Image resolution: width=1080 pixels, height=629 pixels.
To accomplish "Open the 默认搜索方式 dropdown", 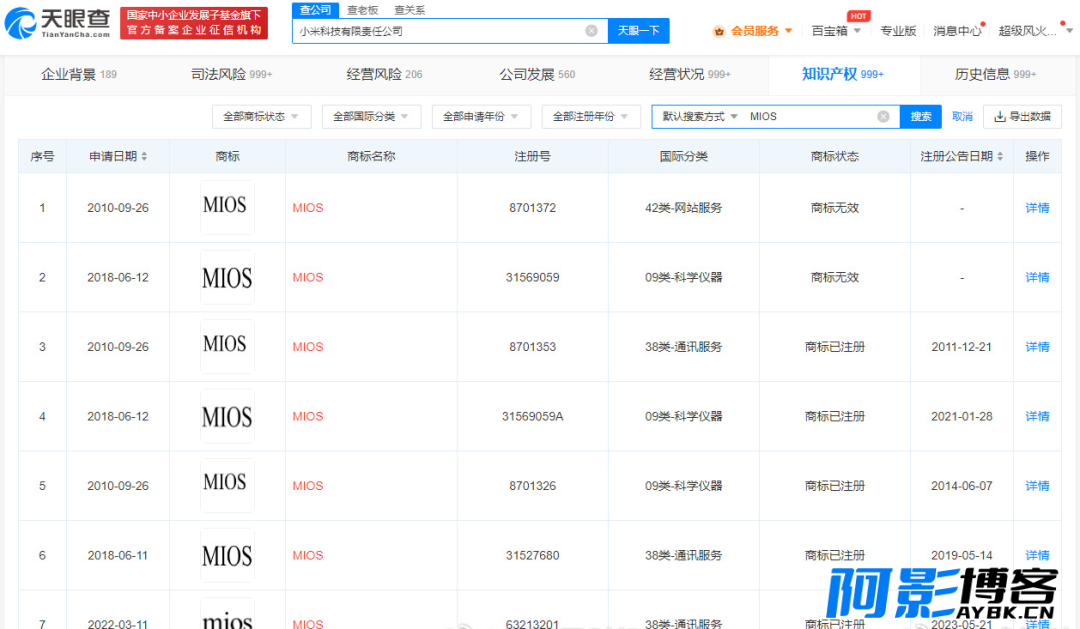I will tap(700, 117).
